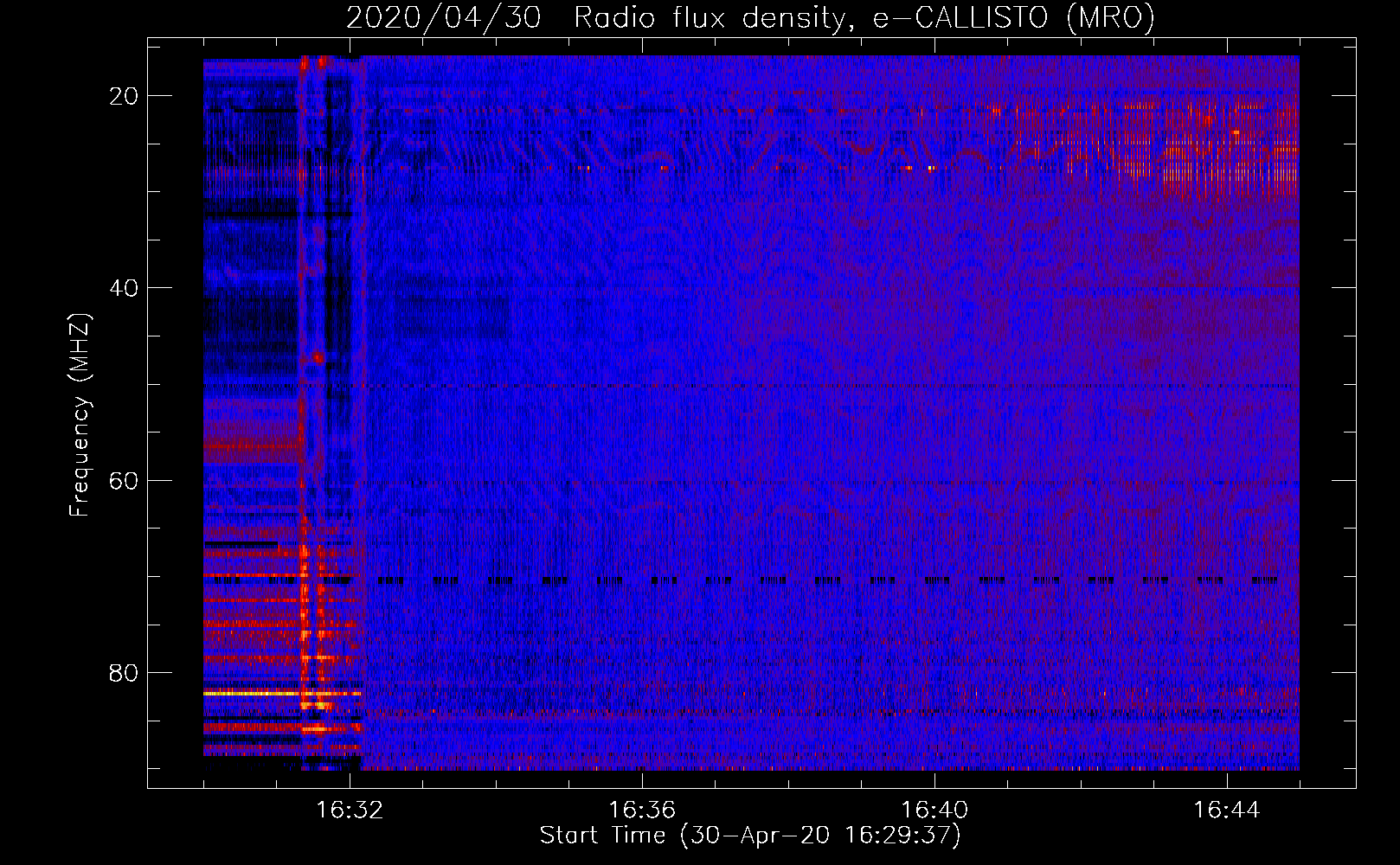Click the '16:40' time tick label
This screenshot has height=865, width=1400.
pyautogui.click(x=934, y=811)
